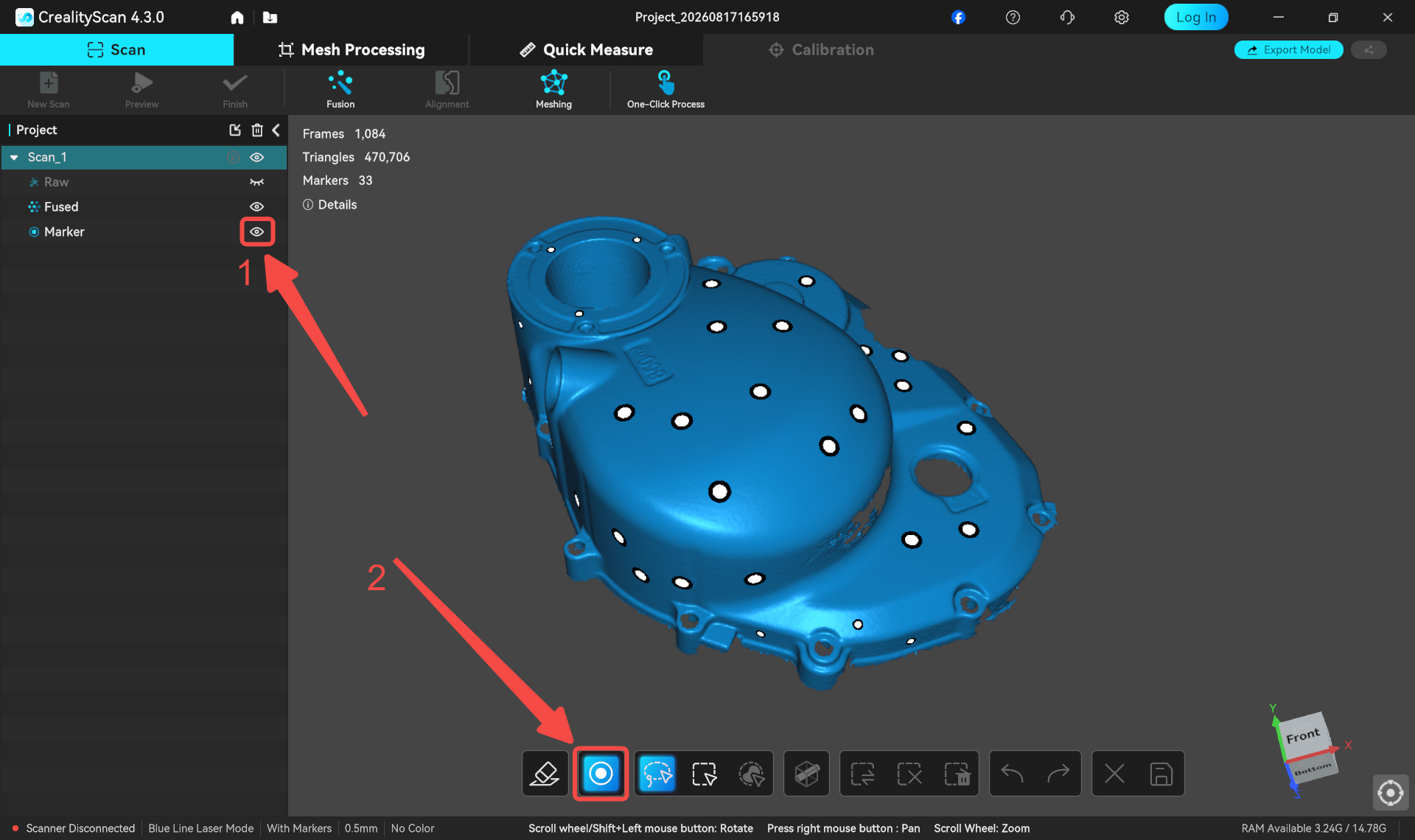
Task: Click the play icon on the Scan_1 row
Action: point(233,157)
